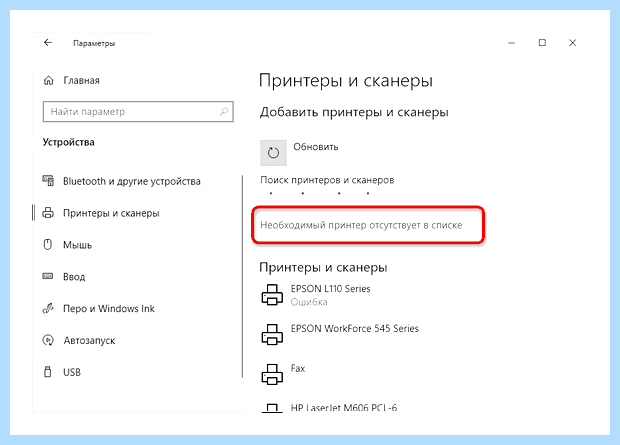Image resolution: width=620 pixels, height=445 pixels.
Task: Click link Необходимый принтер отсутствует в списке
Action: tap(361, 225)
